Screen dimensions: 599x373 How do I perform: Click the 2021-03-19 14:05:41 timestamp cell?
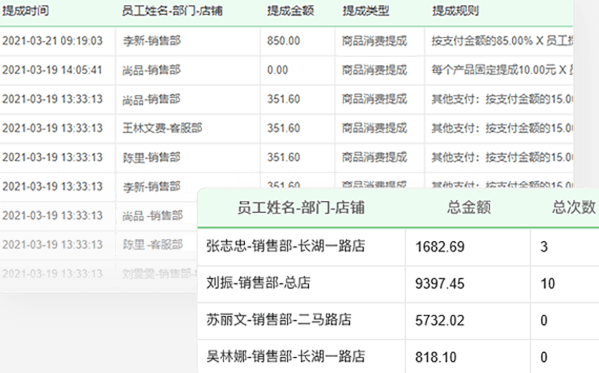pos(52,70)
